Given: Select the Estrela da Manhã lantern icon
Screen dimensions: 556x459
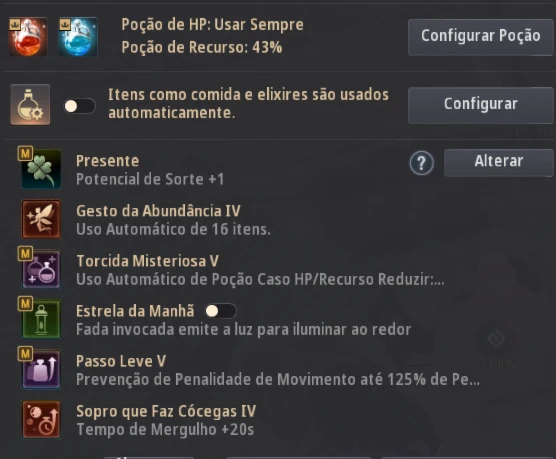Looking at the screenshot, I should pyautogui.click(x=41, y=319).
